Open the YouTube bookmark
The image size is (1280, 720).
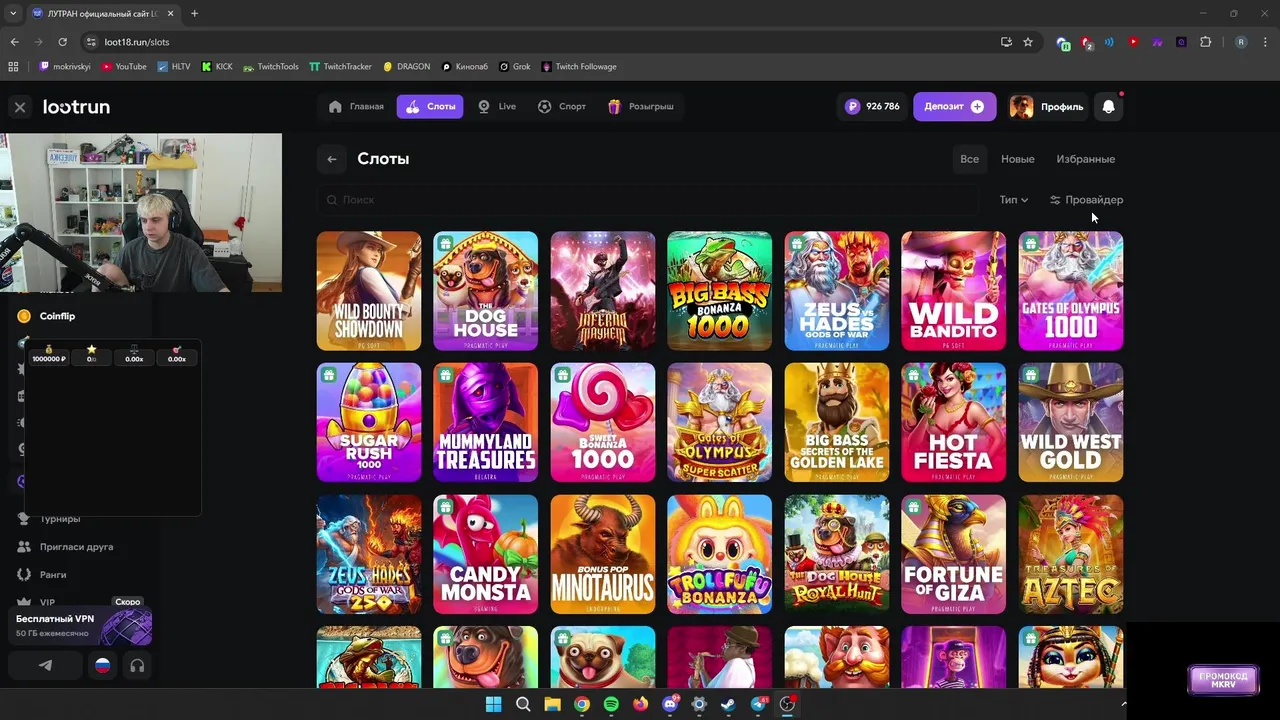[123, 67]
